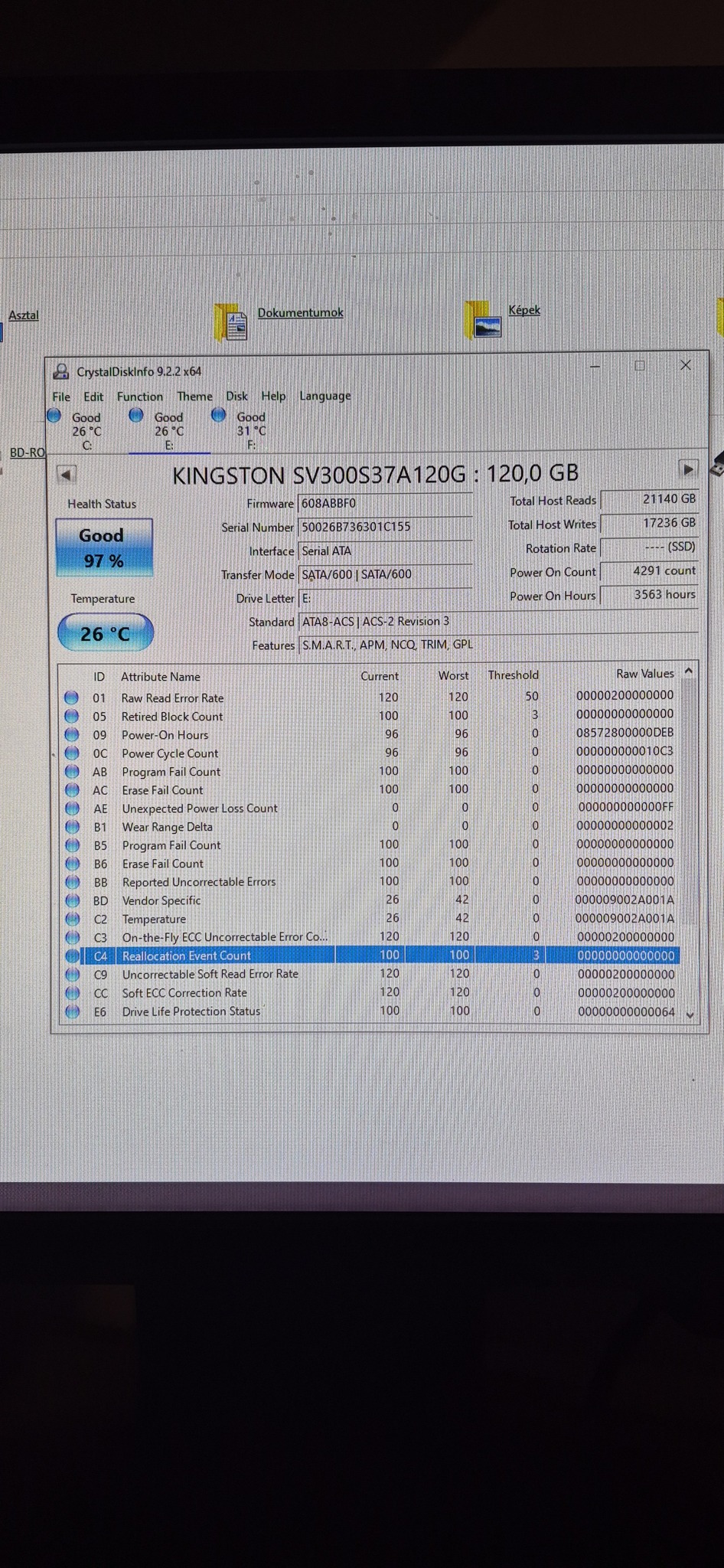Click Total Host Reads value 21140 GB
Viewport: 724px width, 1568px height.
(x=649, y=499)
